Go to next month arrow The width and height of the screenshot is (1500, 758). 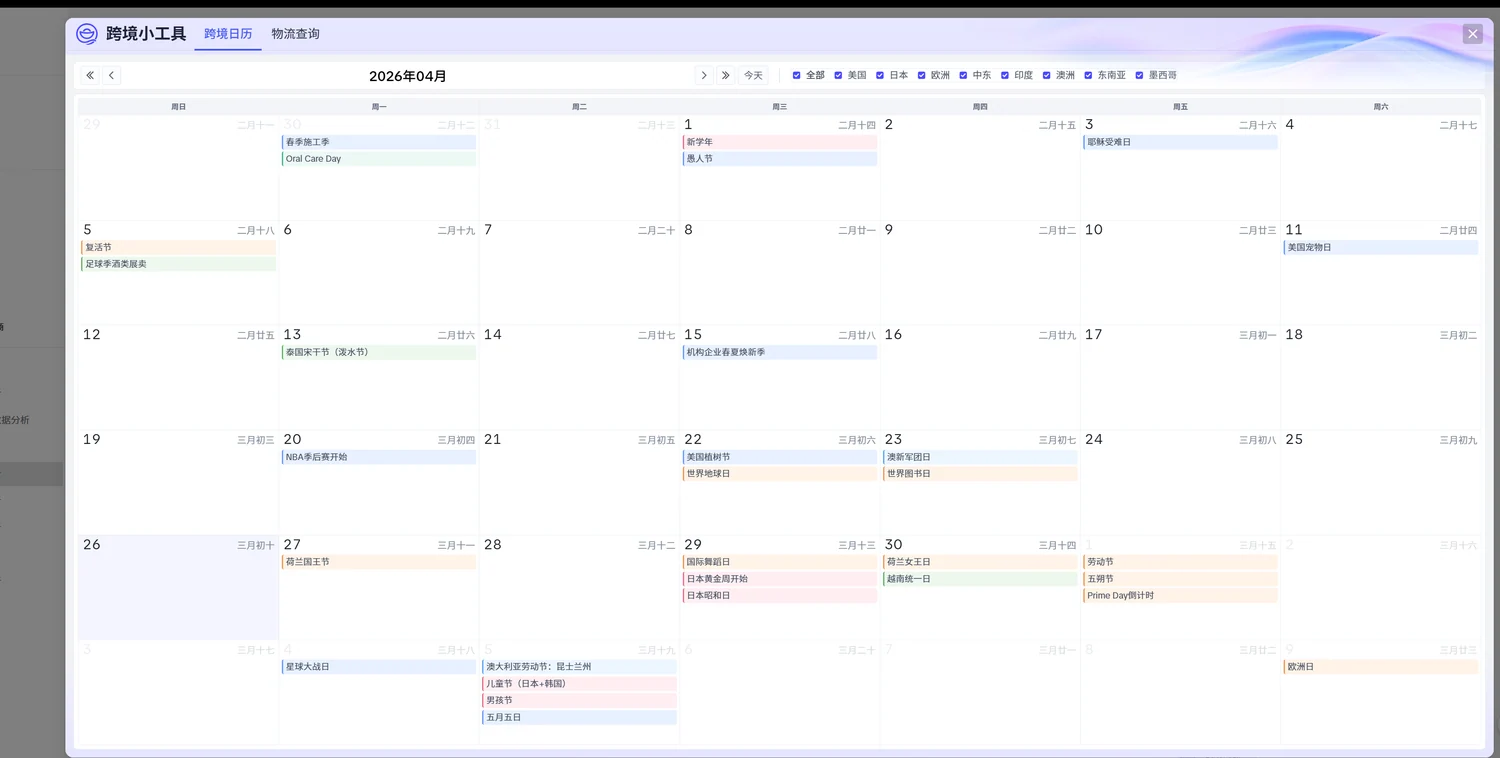(704, 75)
